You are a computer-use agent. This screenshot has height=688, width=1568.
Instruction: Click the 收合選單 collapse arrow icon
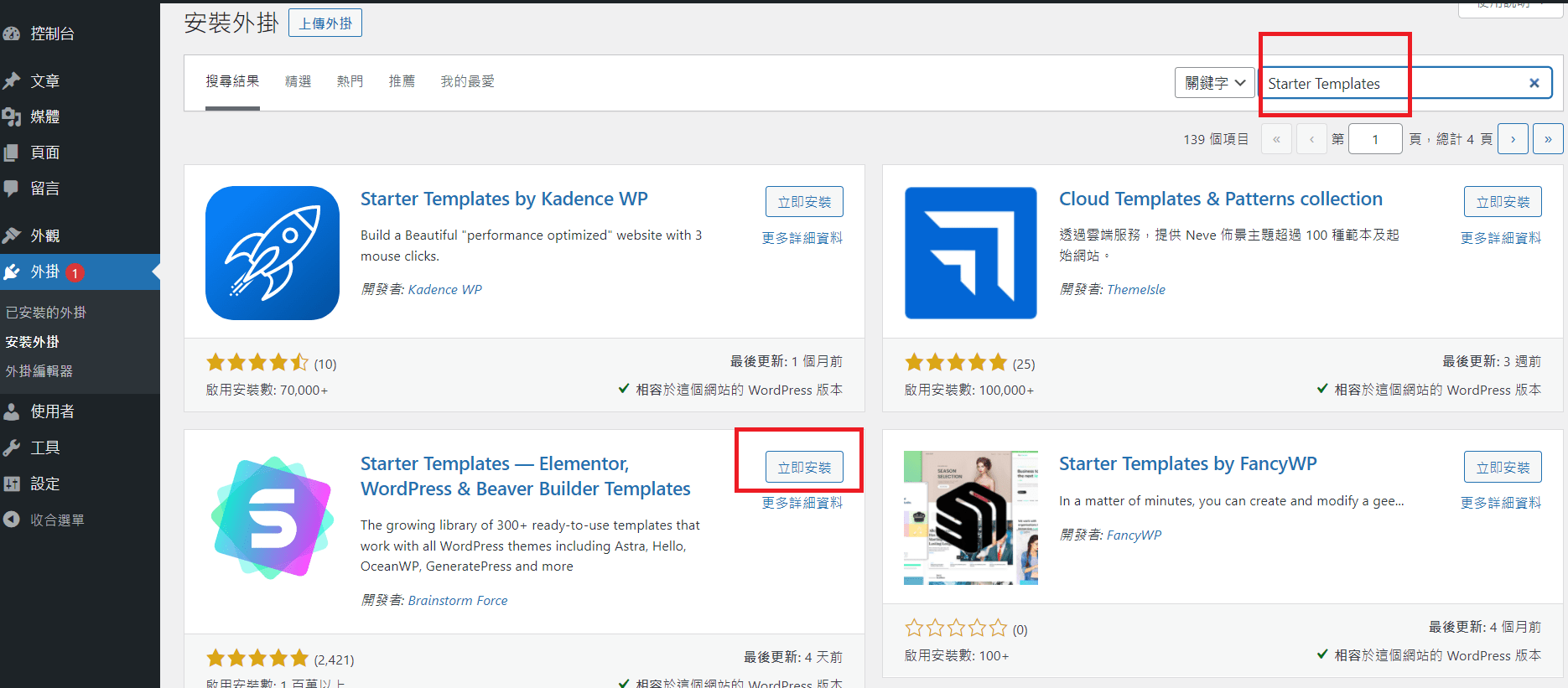click(x=12, y=520)
